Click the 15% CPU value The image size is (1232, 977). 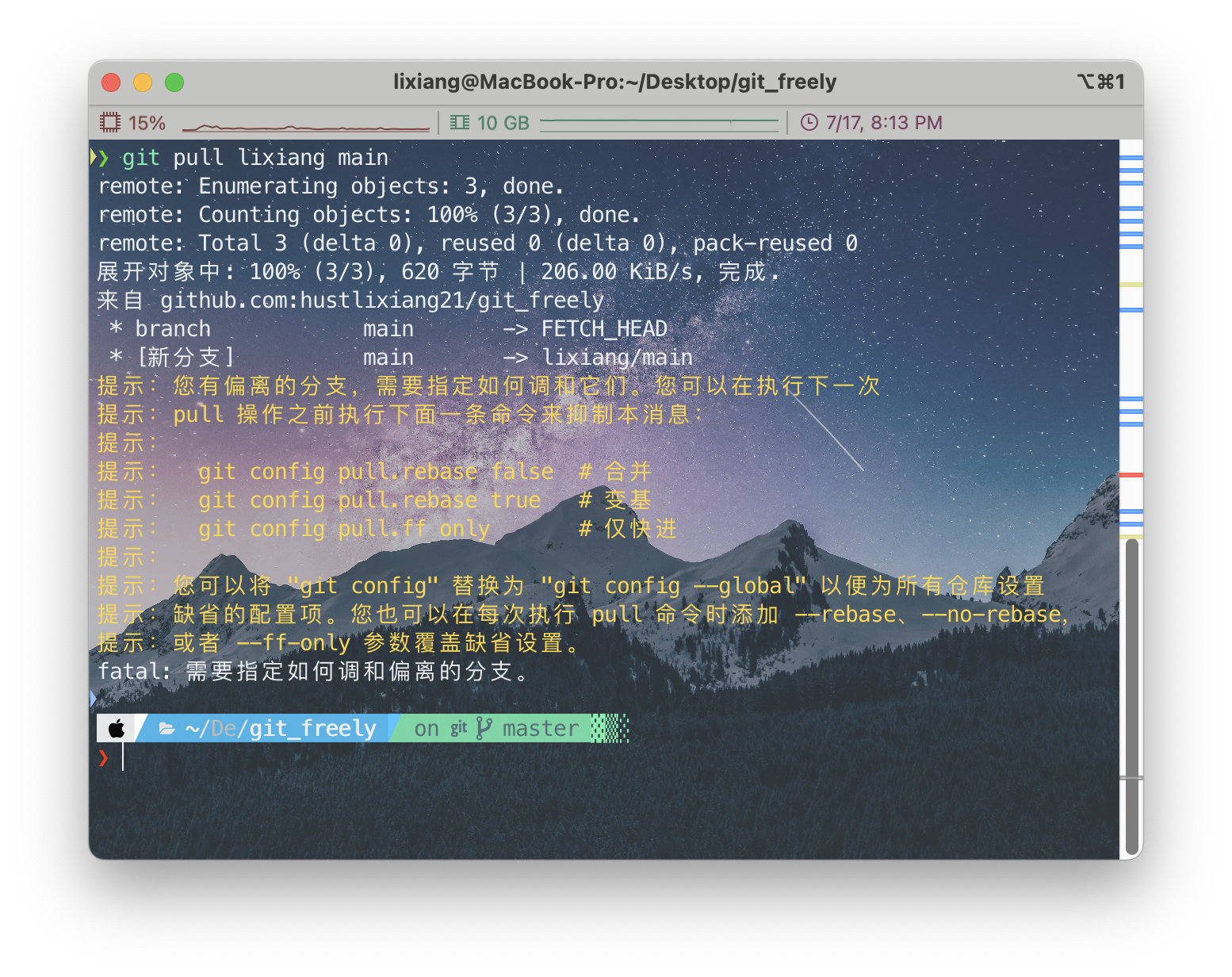pos(147,123)
